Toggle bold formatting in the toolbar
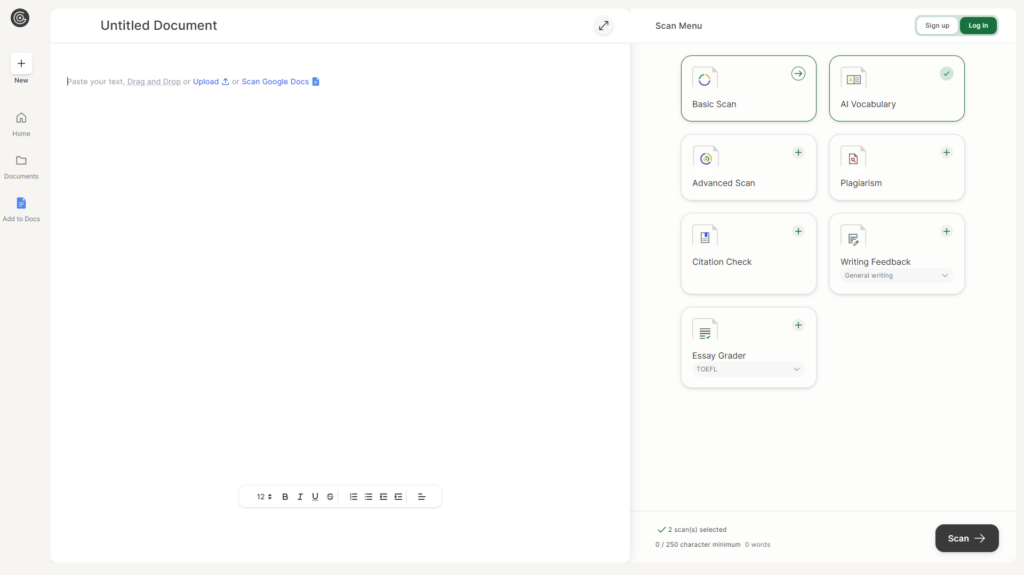 point(285,497)
